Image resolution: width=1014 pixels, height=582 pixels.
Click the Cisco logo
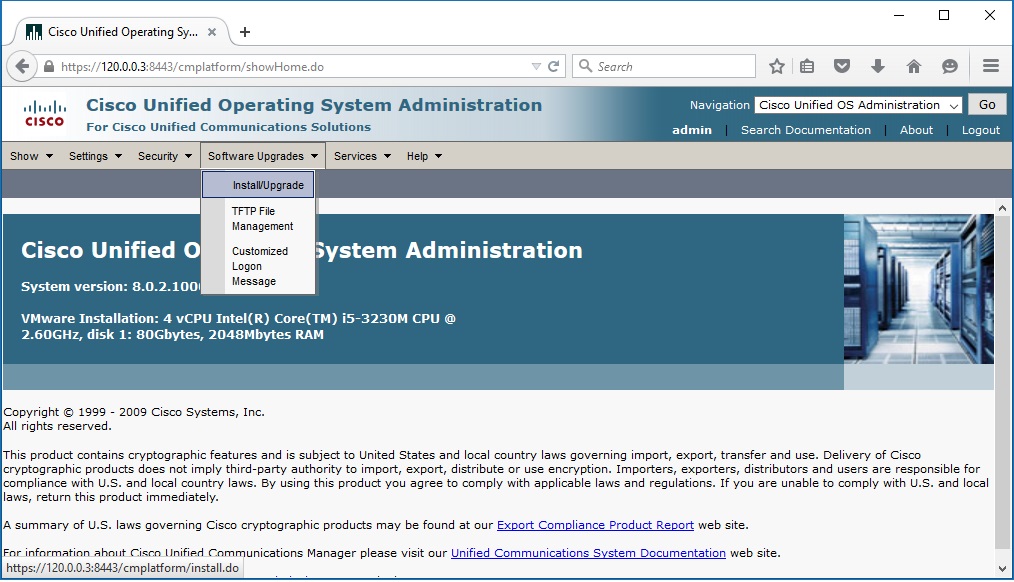click(x=44, y=114)
